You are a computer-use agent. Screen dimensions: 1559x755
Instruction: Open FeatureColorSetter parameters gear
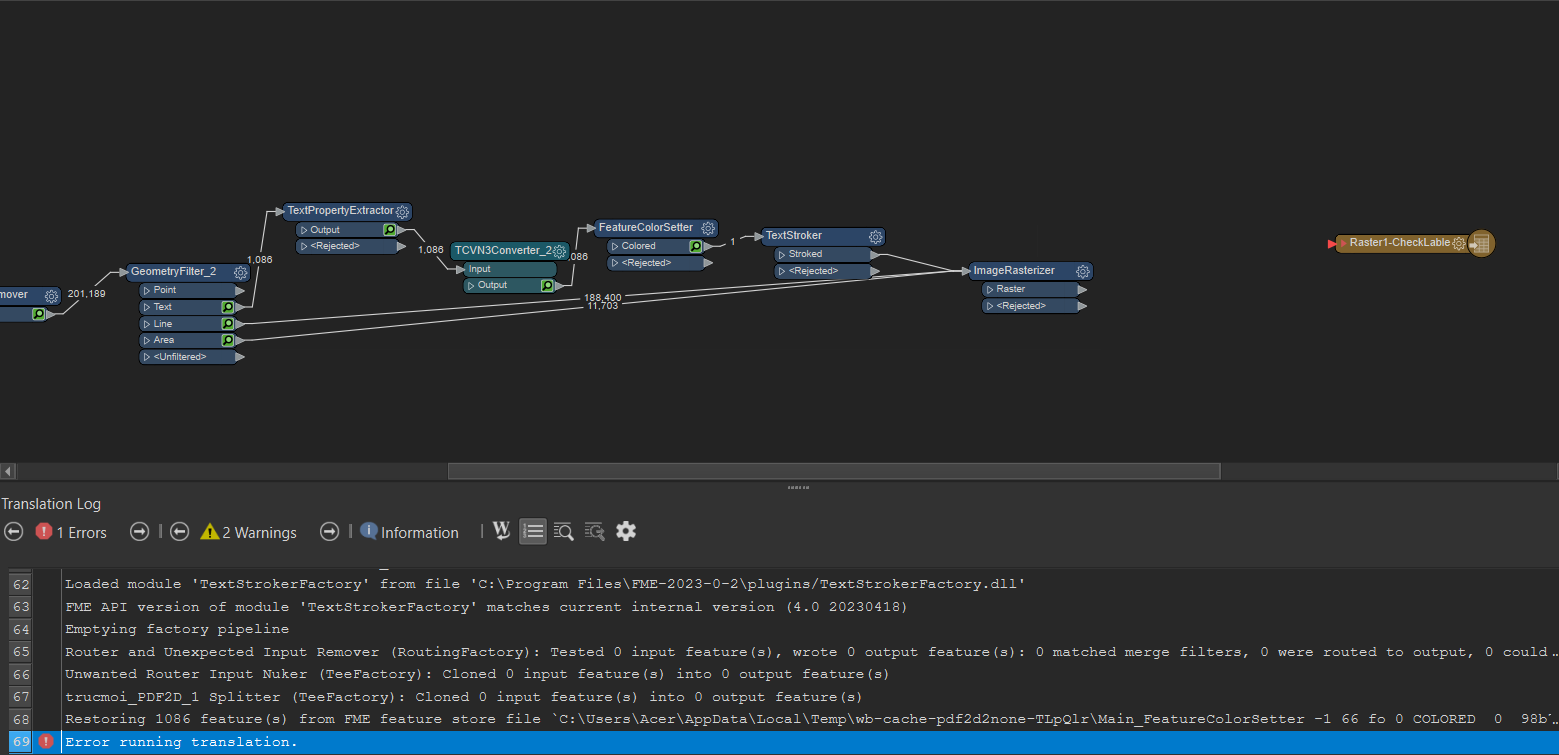[708, 228]
